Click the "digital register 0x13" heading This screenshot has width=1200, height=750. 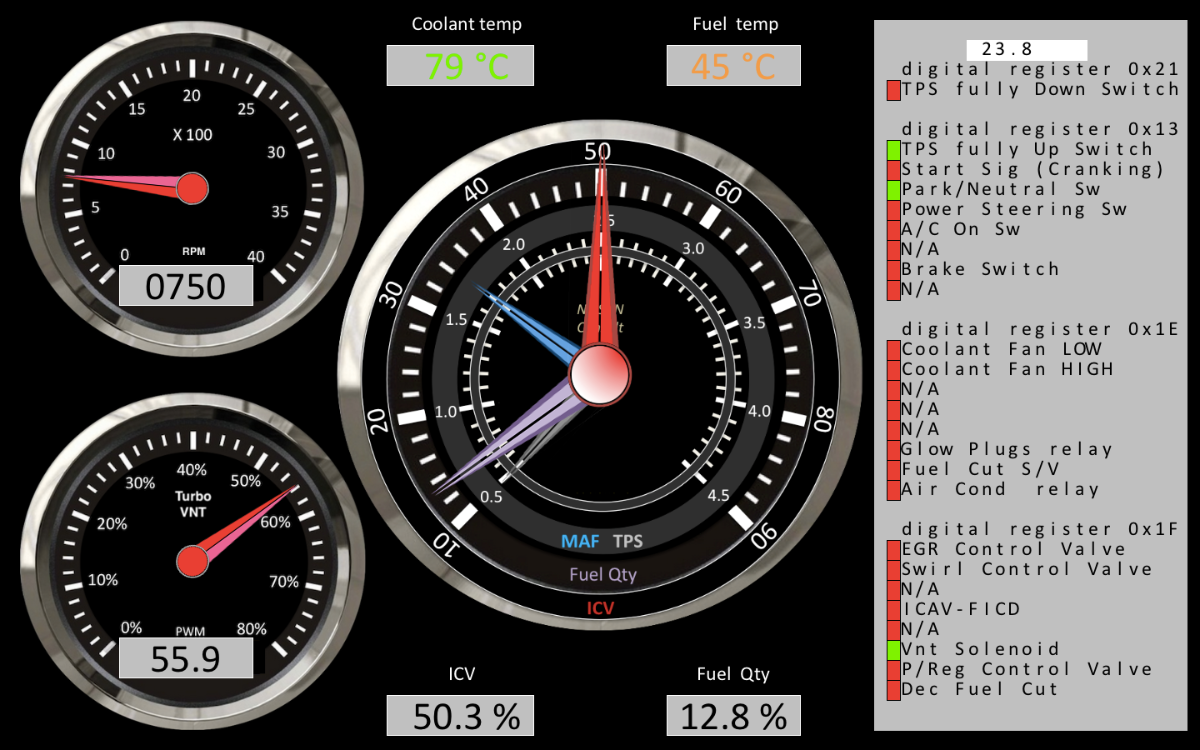tap(1040, 129)
